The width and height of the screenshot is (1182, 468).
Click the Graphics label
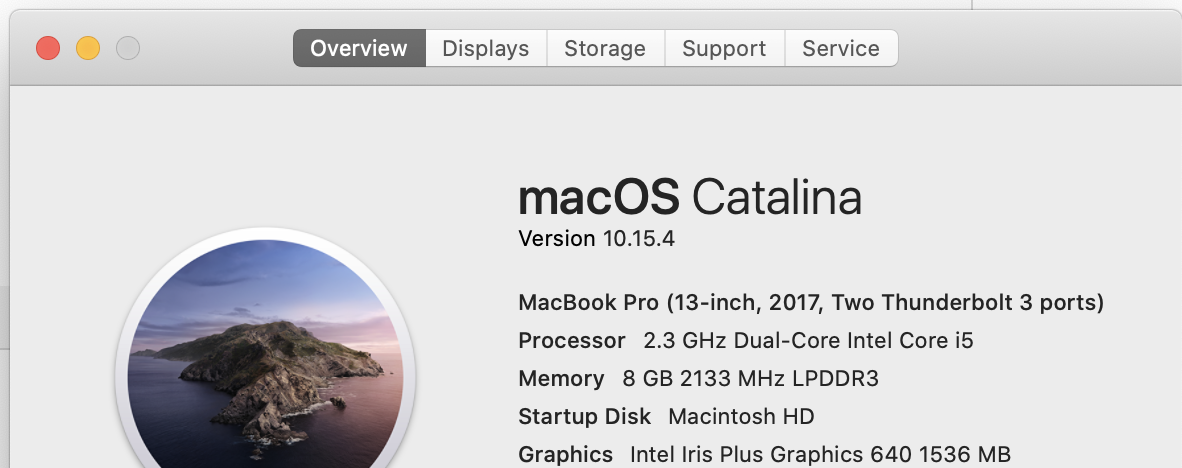(565, 454)
